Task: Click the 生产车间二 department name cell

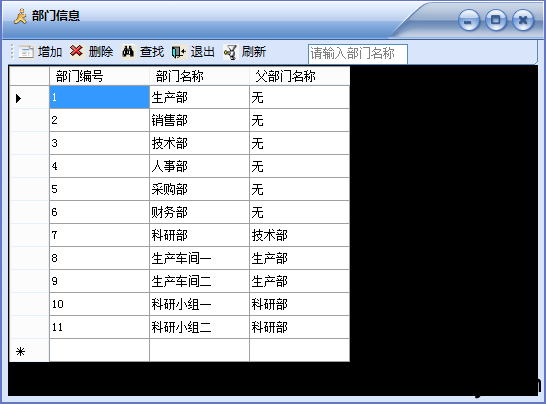Action: (199, 281)
